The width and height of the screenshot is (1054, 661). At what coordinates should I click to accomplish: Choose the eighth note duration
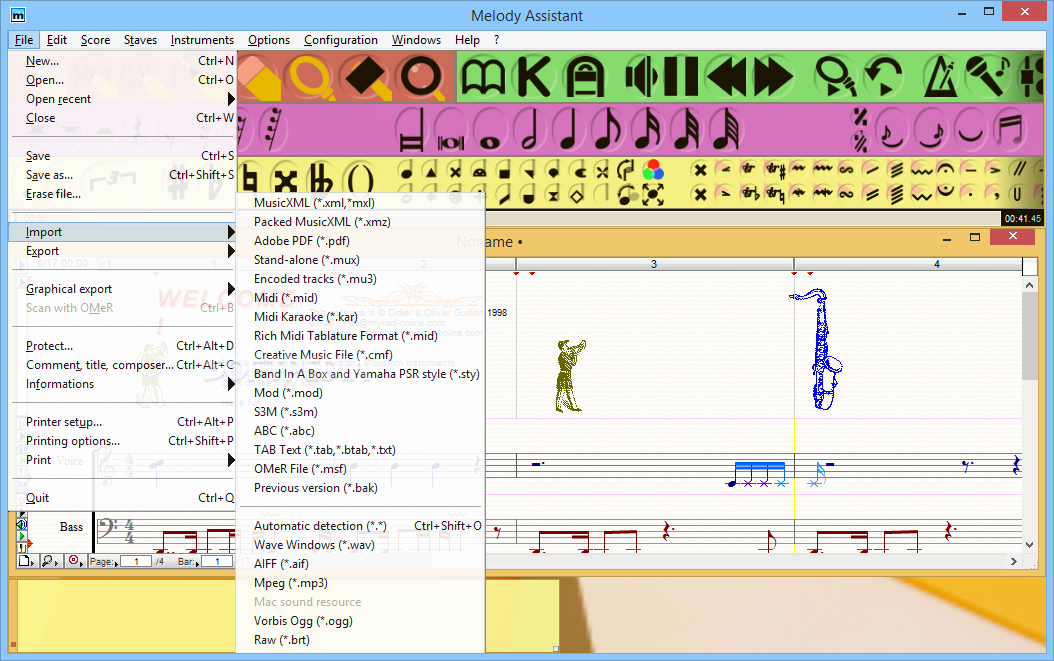point(608,129)
